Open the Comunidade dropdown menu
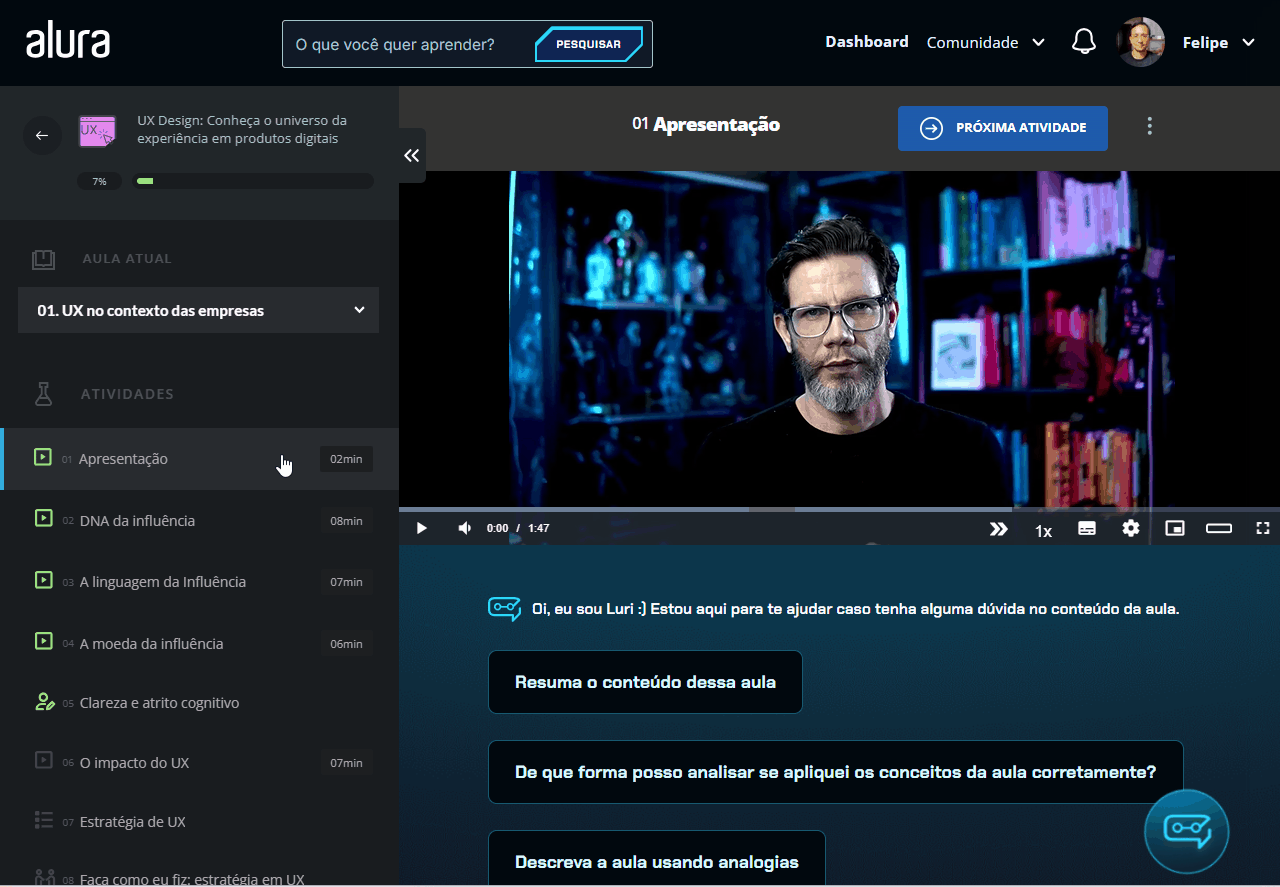 pyautogui.click(x=986, y=42)
